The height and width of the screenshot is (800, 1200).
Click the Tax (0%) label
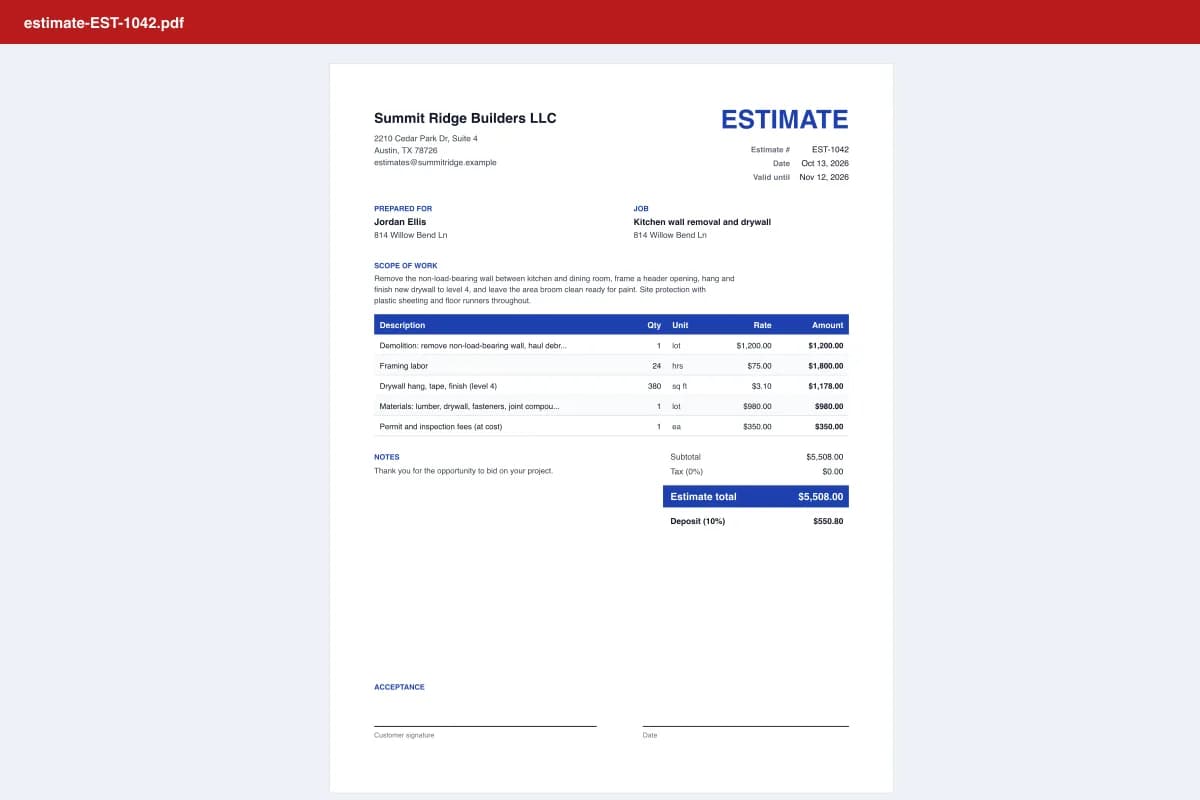687,471
